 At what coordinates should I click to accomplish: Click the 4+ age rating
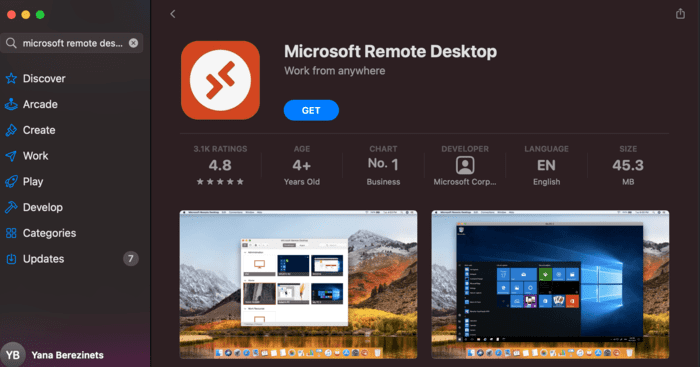point(302,166)
